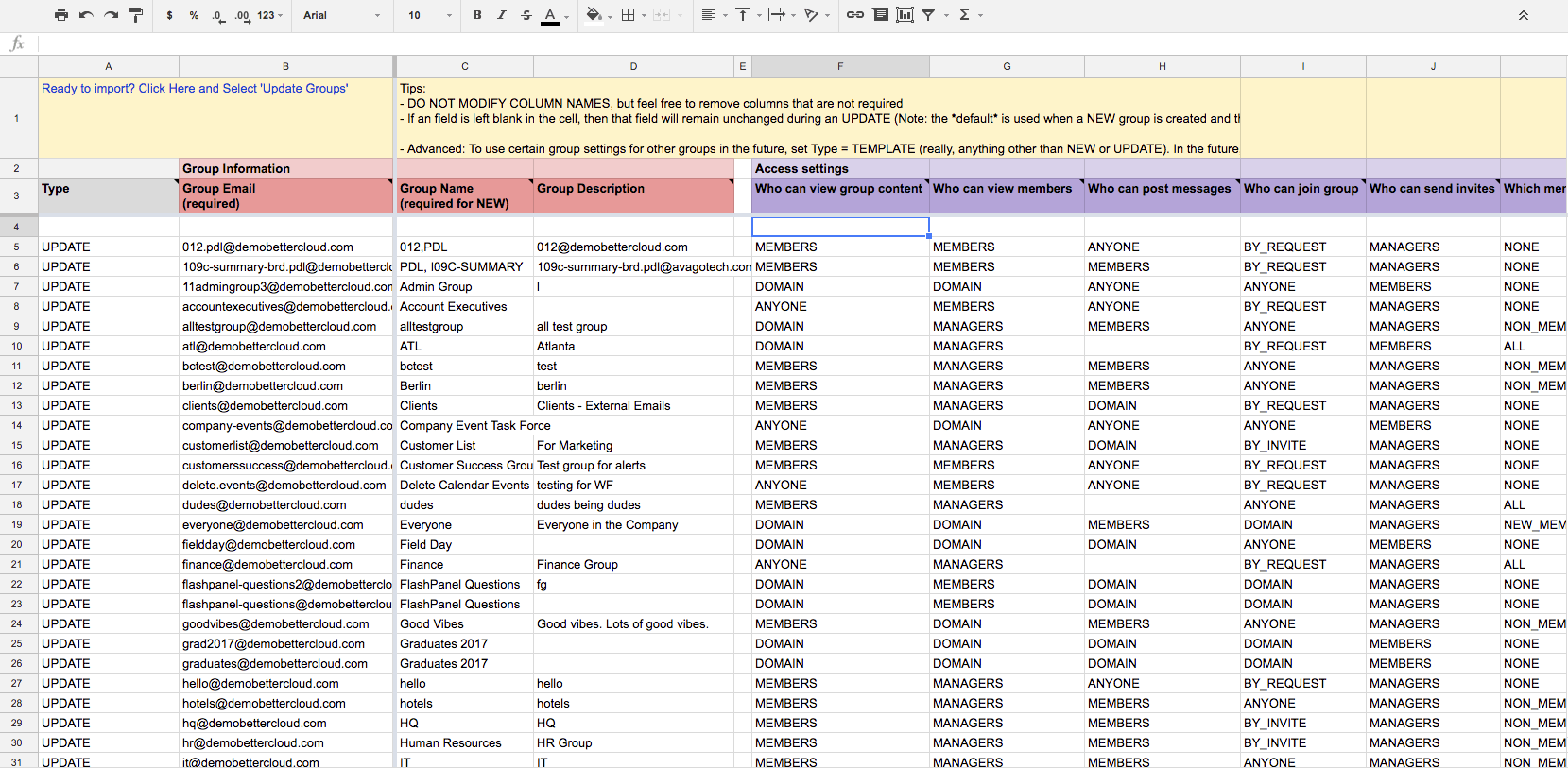1568x768 pixels.
Task: Open the borders menu
Action: tap(632, 15)
